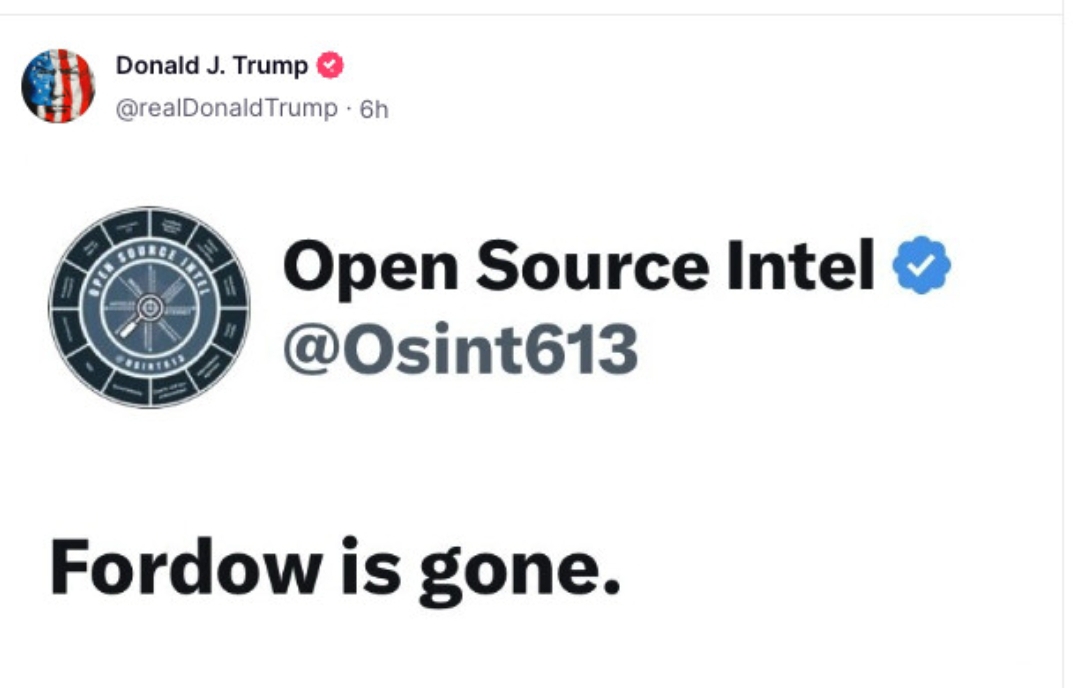The image size is (1080, 688).
Task: Open the Open Source Intel account name
Action: click(579, 266)
